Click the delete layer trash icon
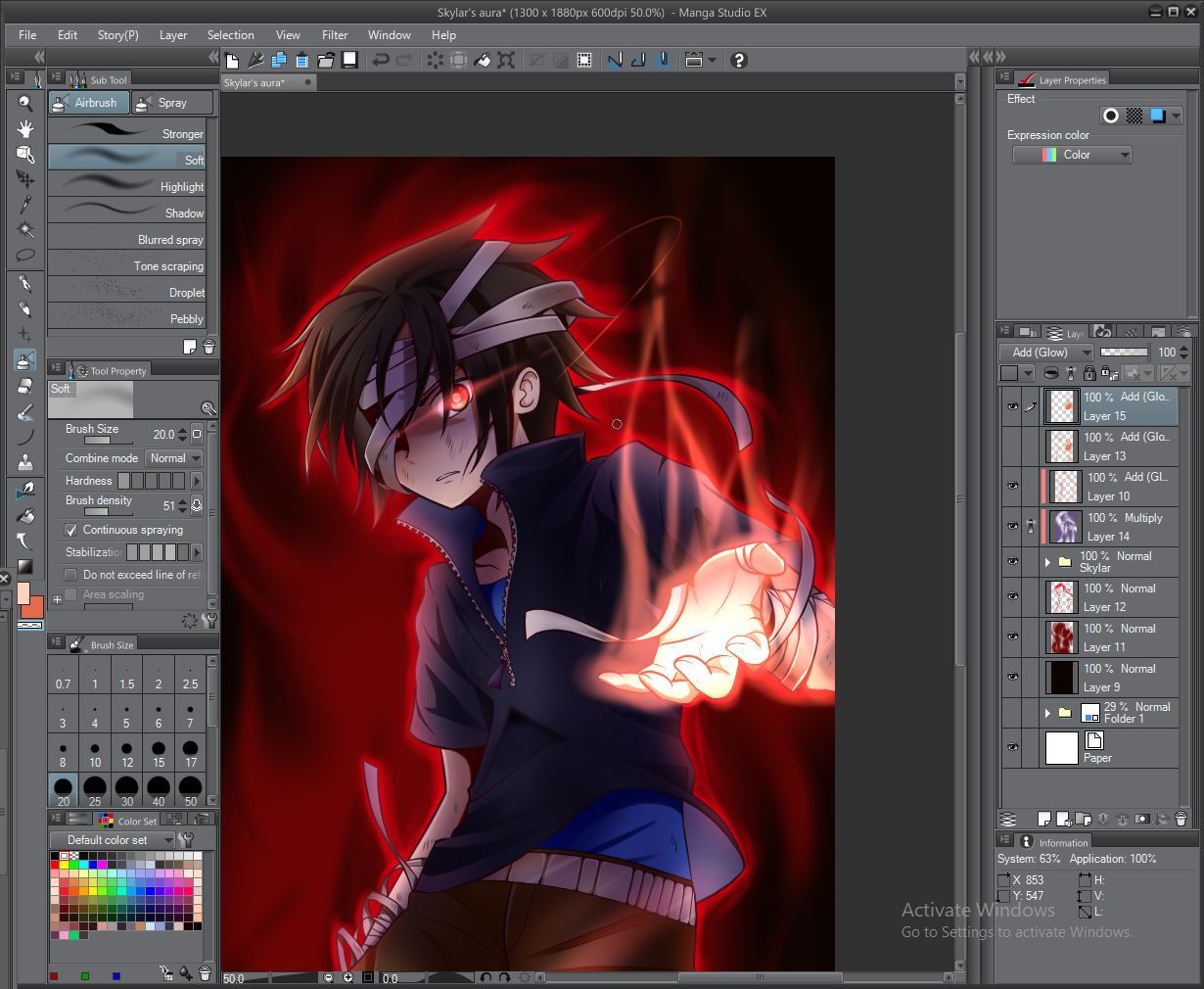The height and width of the screenshot is (989, 1204). (1181, 819)
